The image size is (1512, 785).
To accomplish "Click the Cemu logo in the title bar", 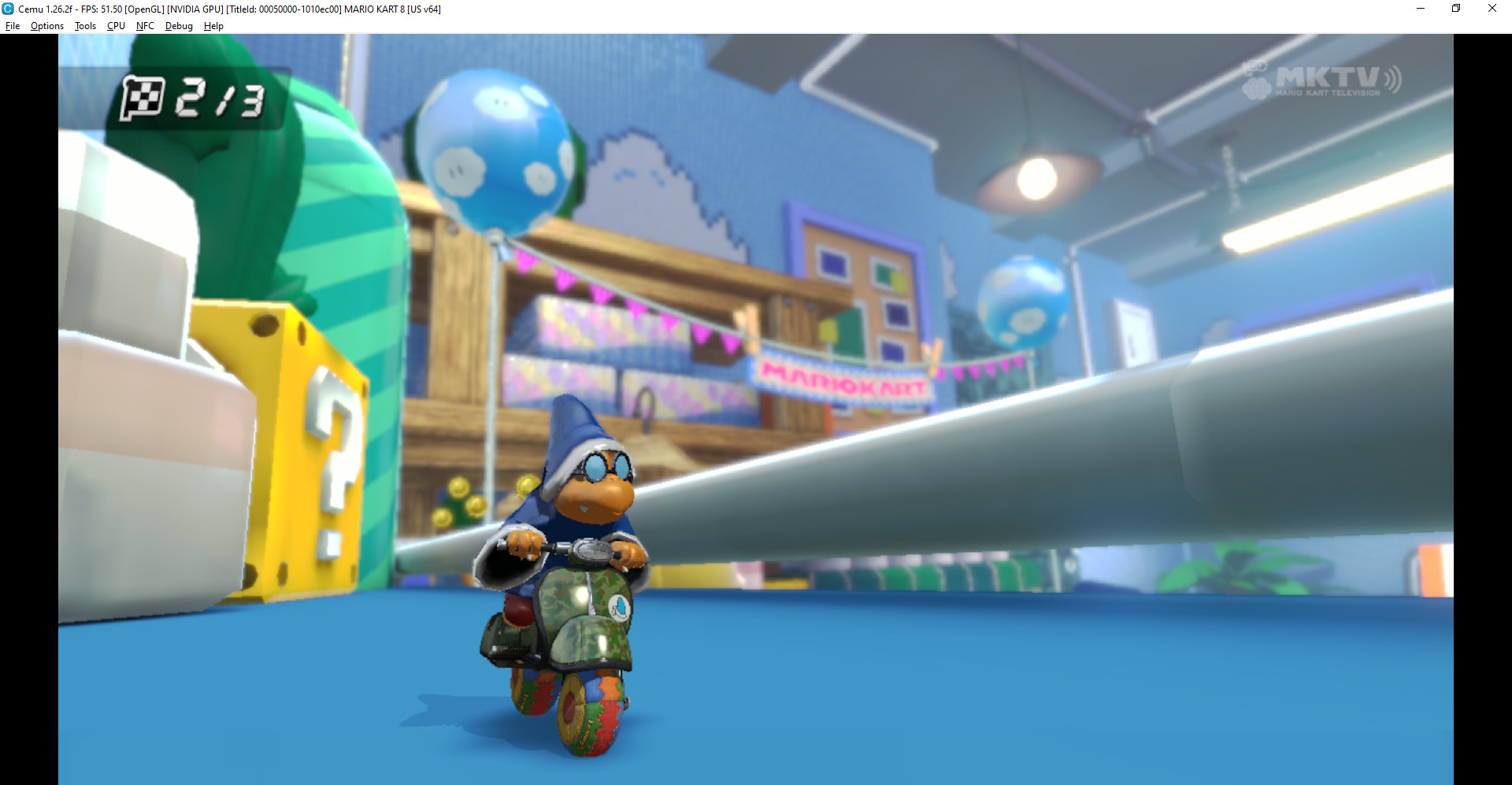I will coord(8,9).
